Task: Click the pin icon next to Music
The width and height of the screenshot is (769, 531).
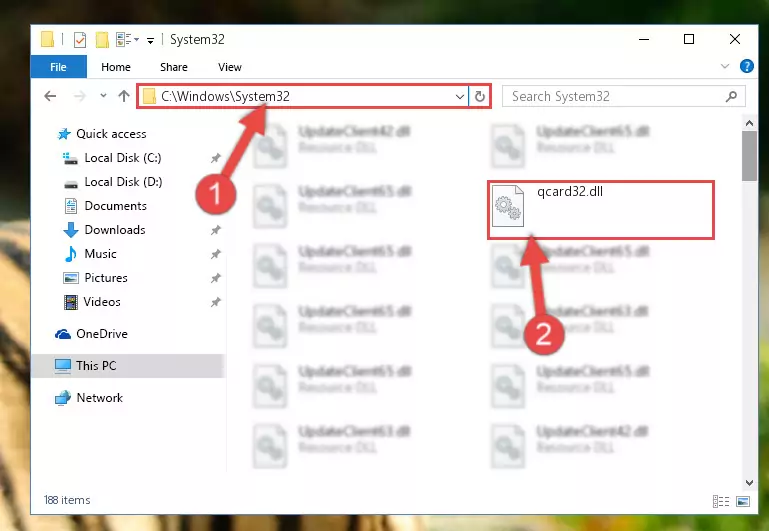Action: (215, 254)
